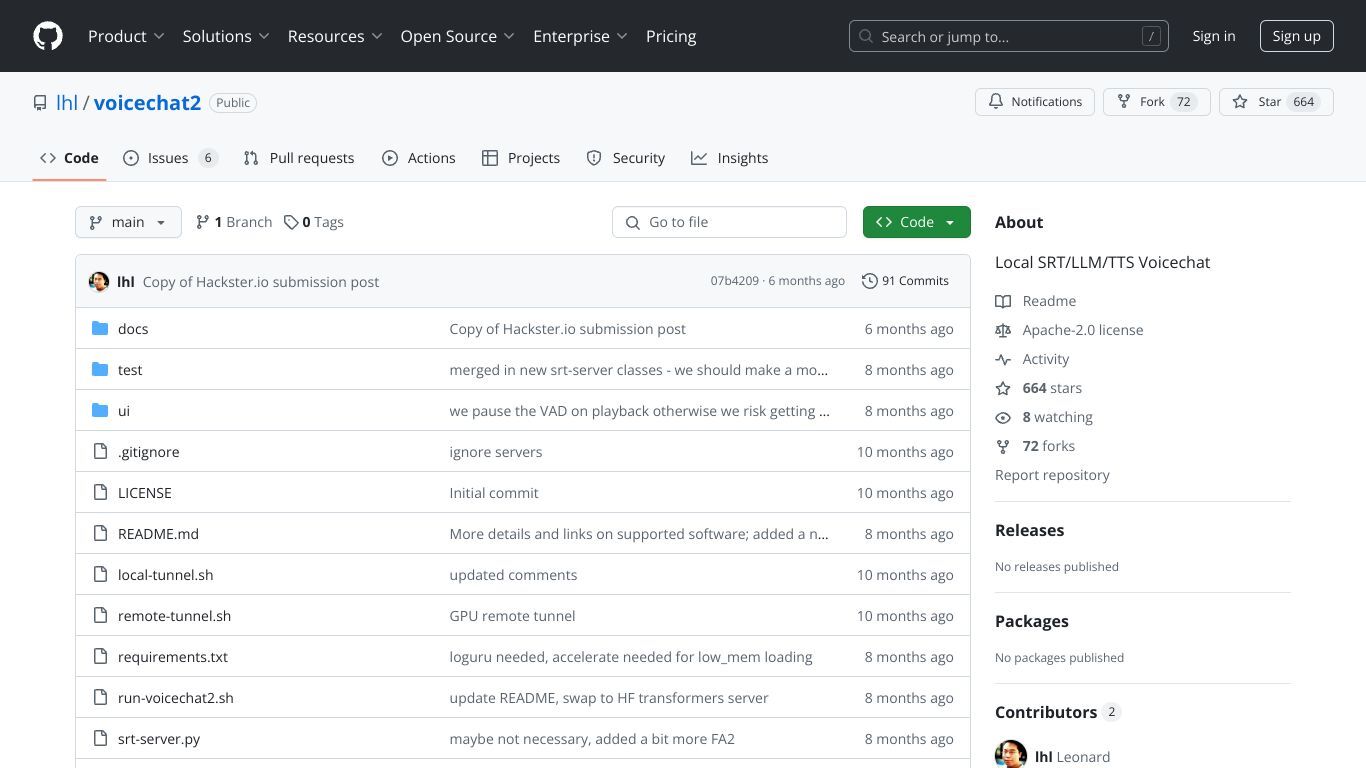Click the docs folder icon

coord(100,328)
